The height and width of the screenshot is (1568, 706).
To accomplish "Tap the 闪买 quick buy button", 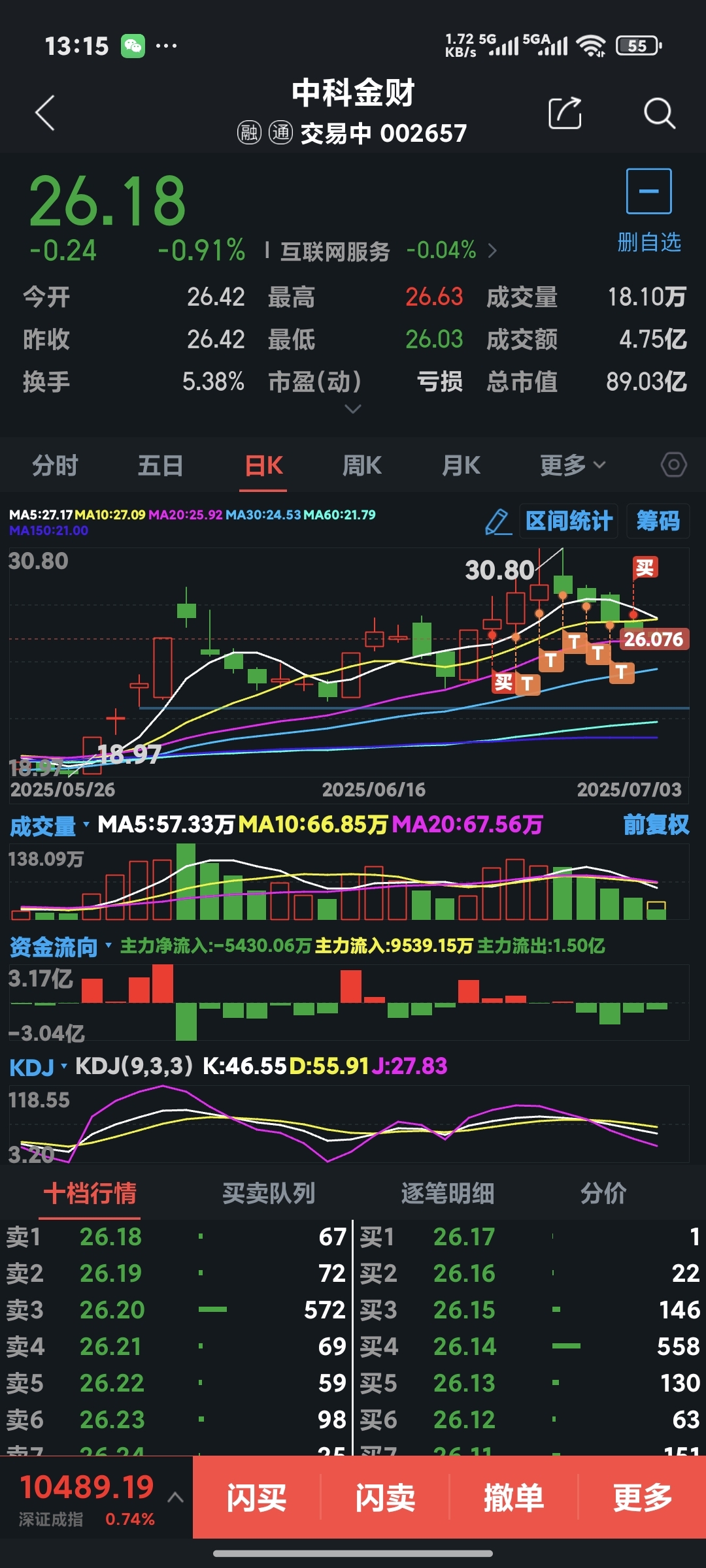I will (x=256, y=1497).
